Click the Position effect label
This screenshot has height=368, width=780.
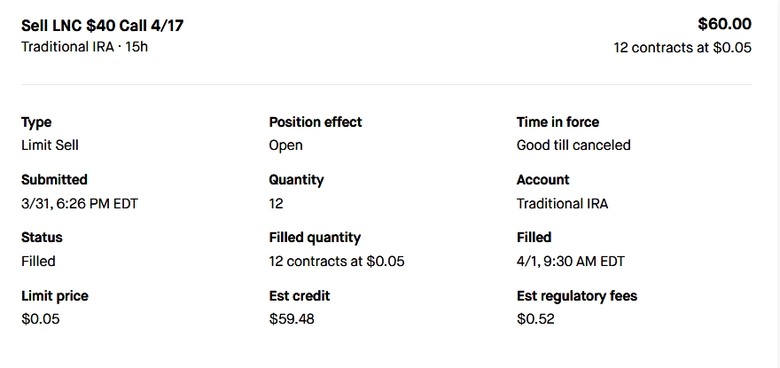pos(315,122)
